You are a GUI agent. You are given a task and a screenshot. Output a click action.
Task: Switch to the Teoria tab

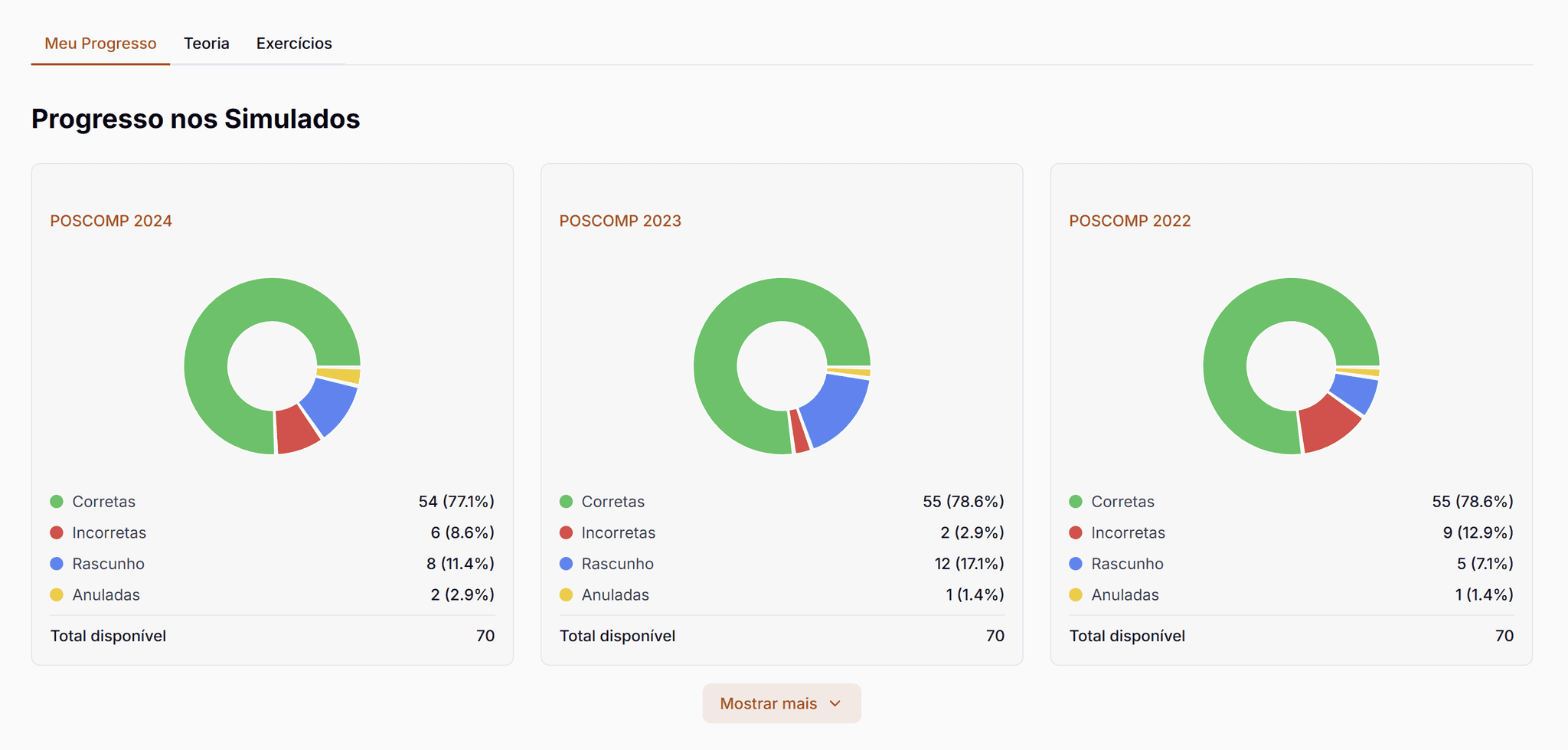(x=206, y=44)
